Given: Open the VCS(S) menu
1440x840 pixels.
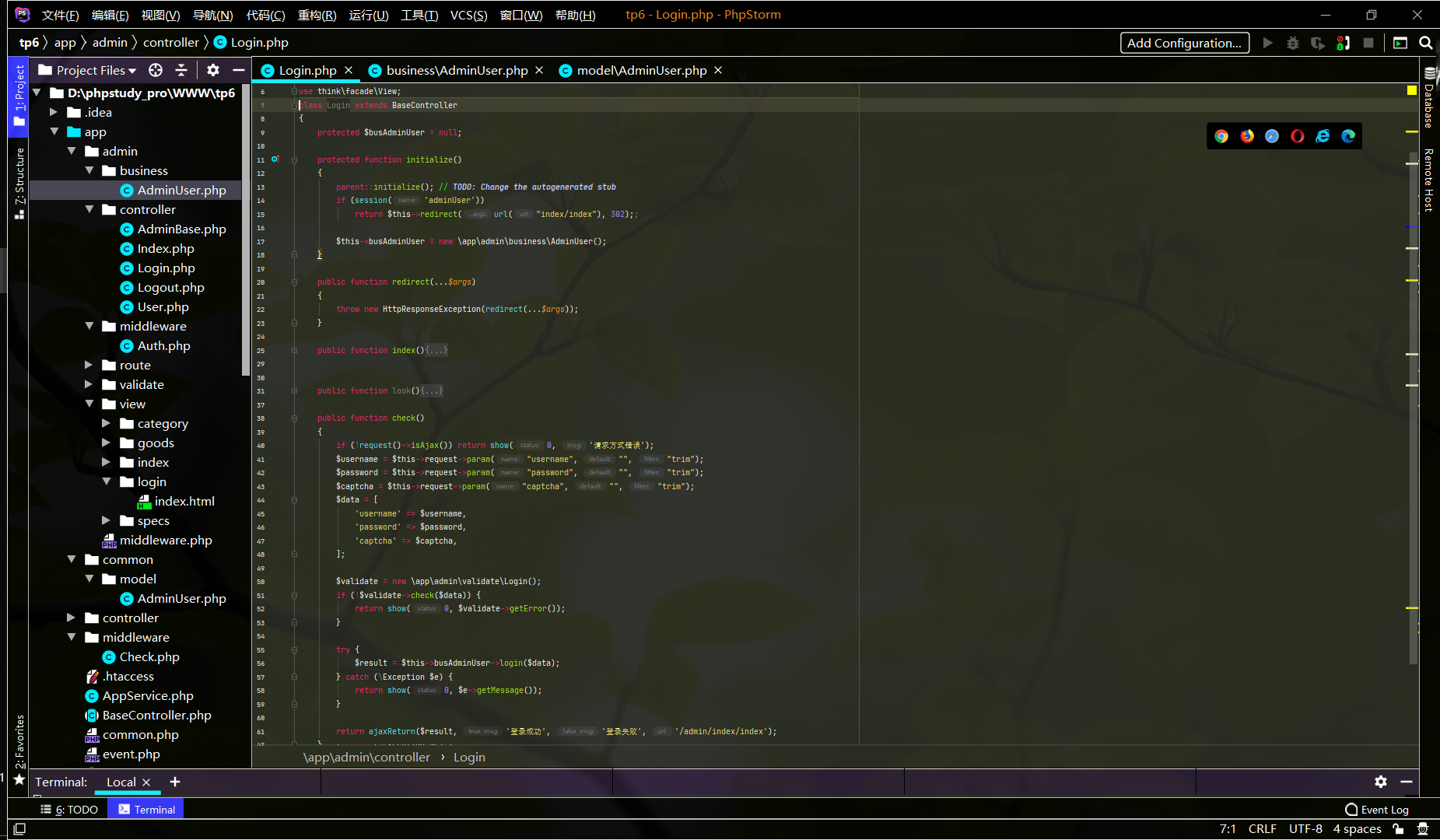Looking at the screenshot, I should pos(469,15).
